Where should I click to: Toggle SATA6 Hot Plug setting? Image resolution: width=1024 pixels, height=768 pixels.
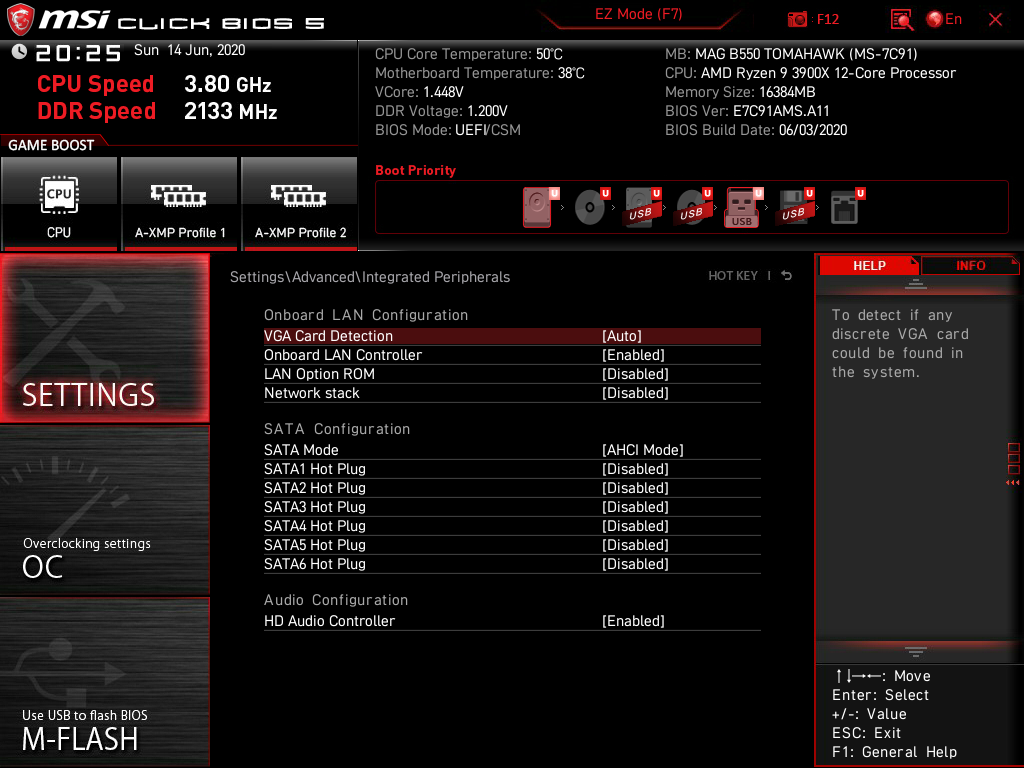point(512,564)
